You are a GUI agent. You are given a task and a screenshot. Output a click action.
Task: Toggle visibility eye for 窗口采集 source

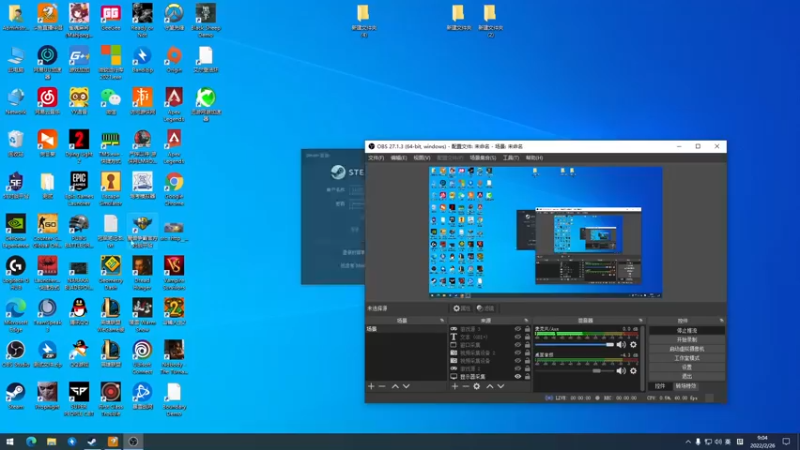point(518,345)
